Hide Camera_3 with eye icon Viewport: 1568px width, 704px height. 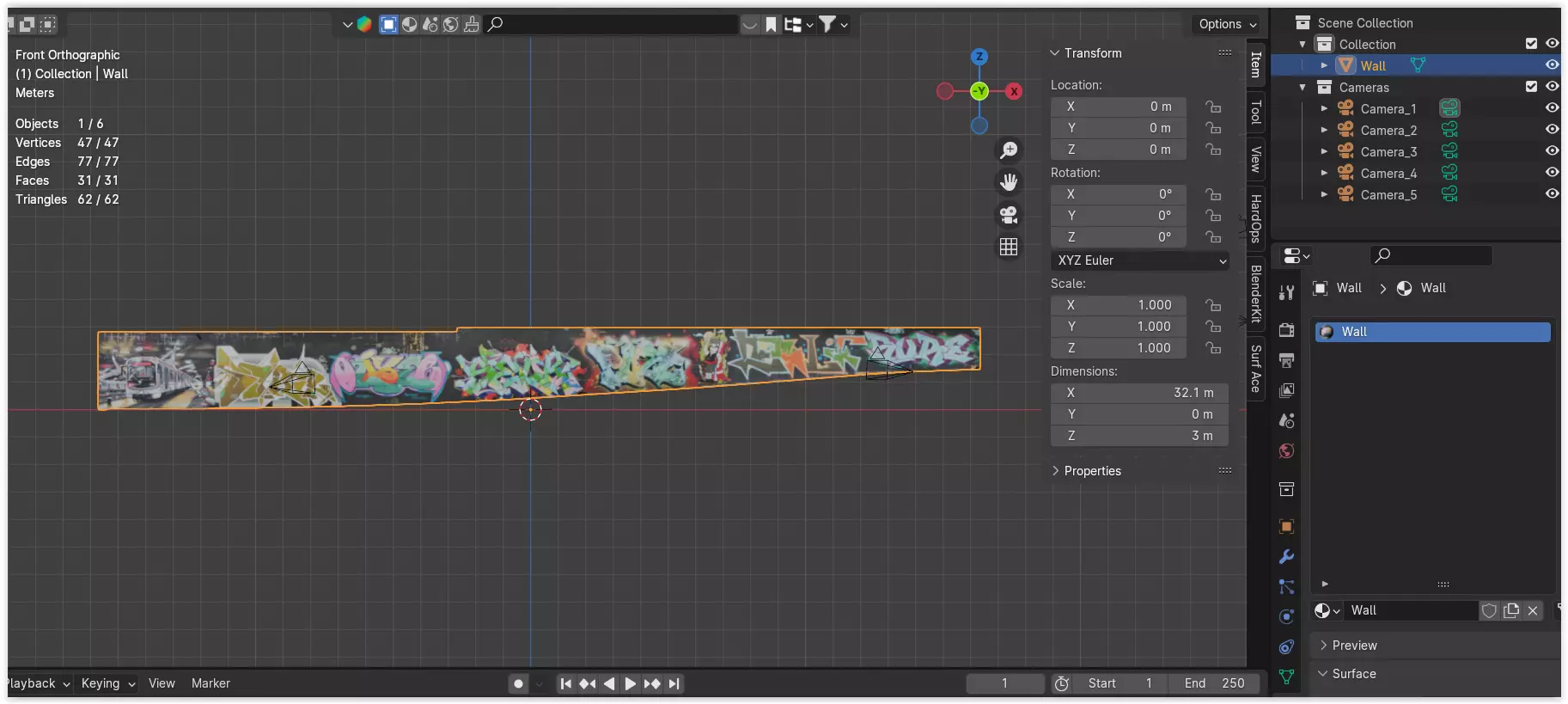click(1552, 151)
